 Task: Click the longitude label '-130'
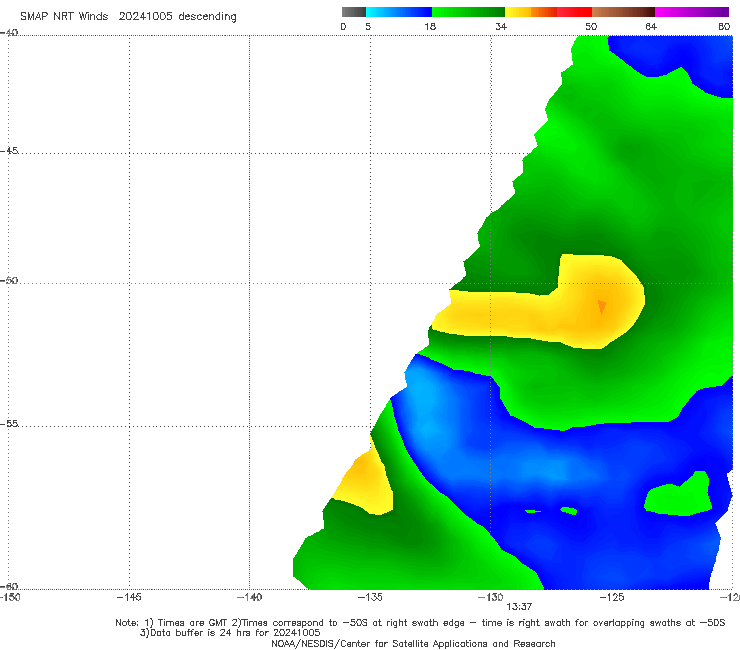coord(491,597)
